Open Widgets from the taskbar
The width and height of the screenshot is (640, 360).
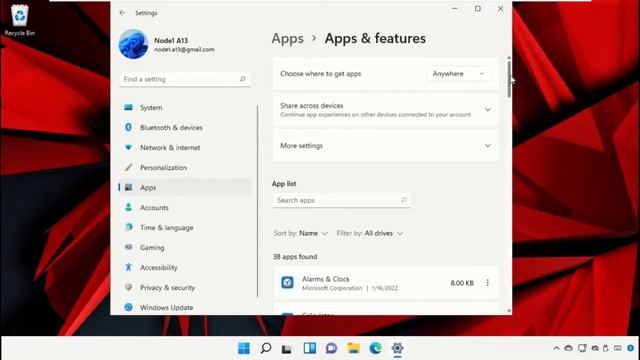click(x=310, y=348)
